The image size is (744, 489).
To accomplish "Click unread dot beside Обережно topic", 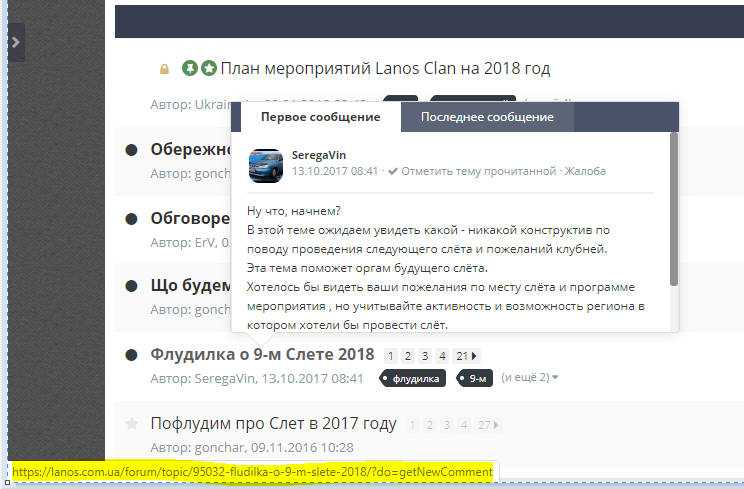I will [x=131, y=150].
